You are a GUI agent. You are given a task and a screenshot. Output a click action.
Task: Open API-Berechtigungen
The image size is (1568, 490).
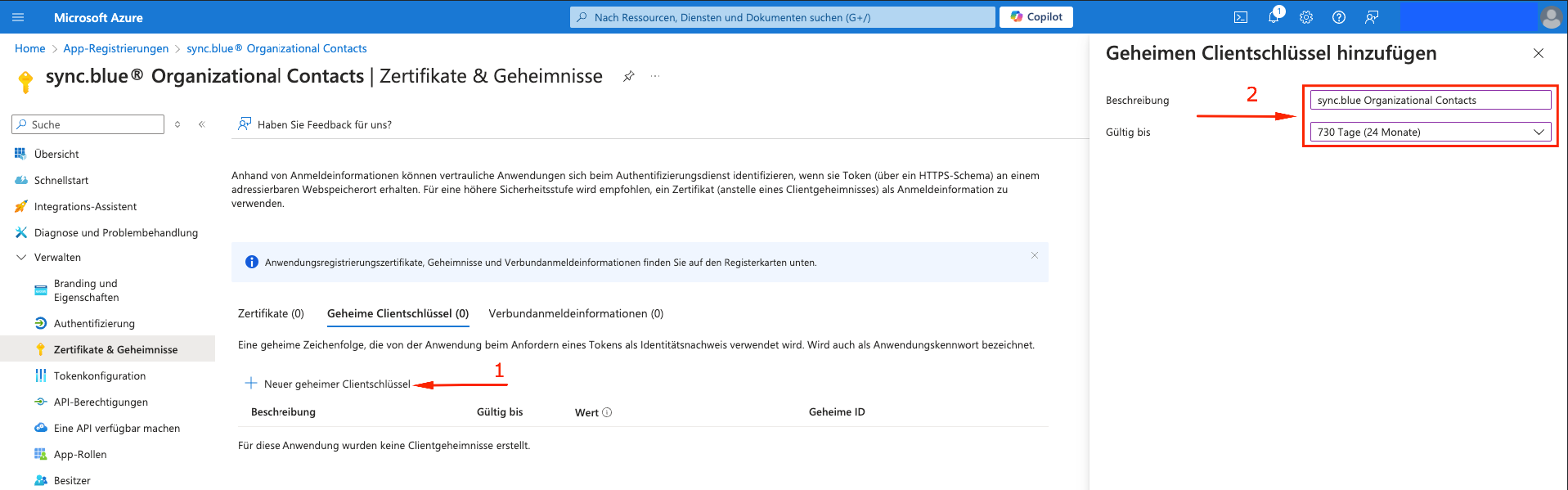click(101, 402)
